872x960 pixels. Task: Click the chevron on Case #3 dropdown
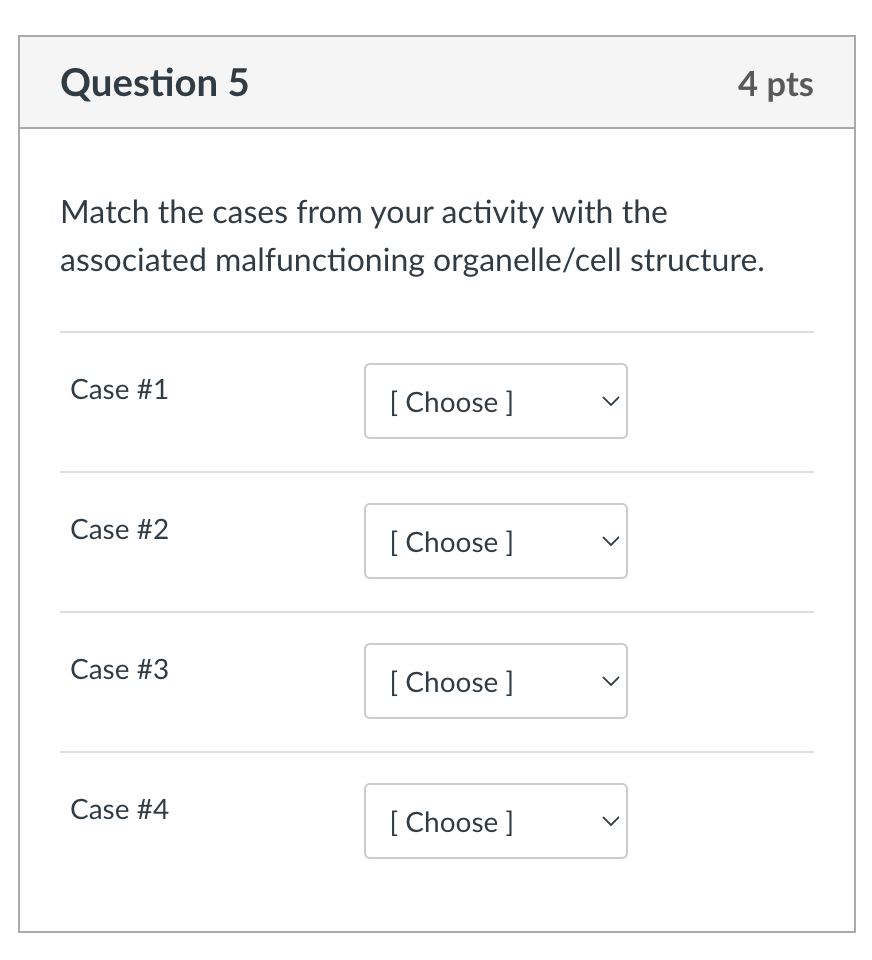[x=609, y=681]
